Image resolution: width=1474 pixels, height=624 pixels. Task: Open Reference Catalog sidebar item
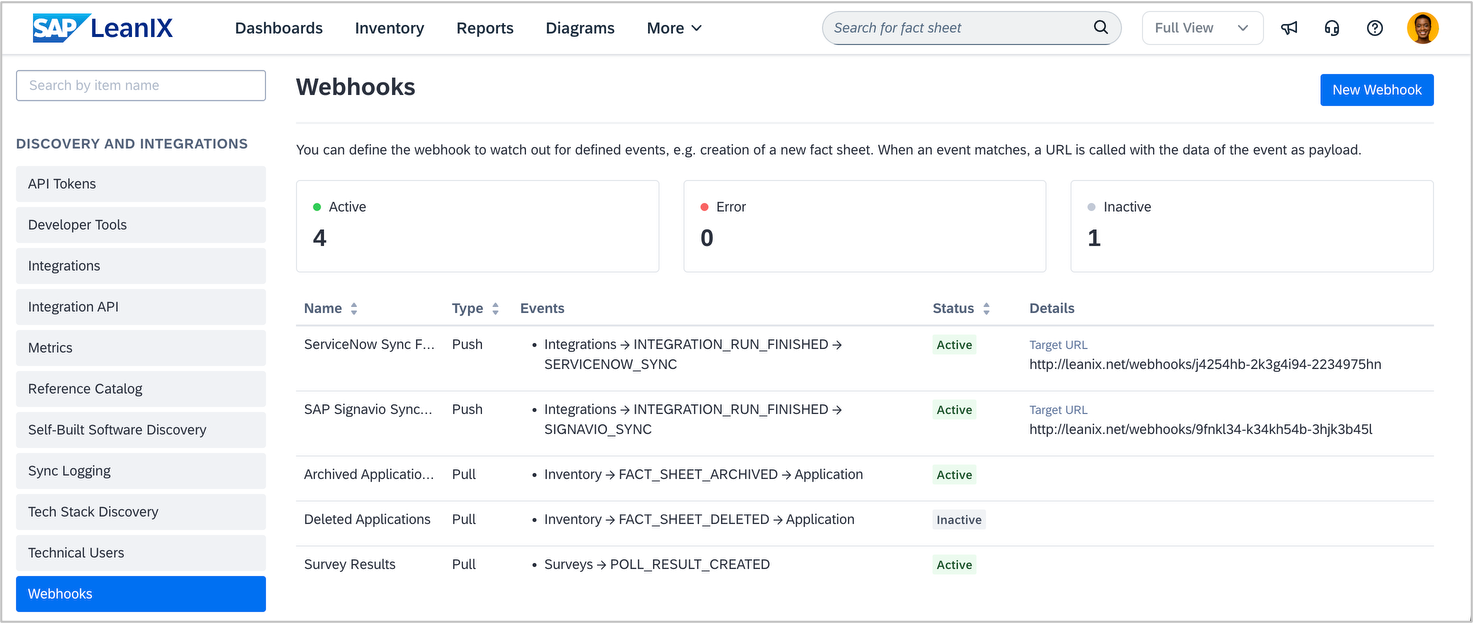click(141, 389)
